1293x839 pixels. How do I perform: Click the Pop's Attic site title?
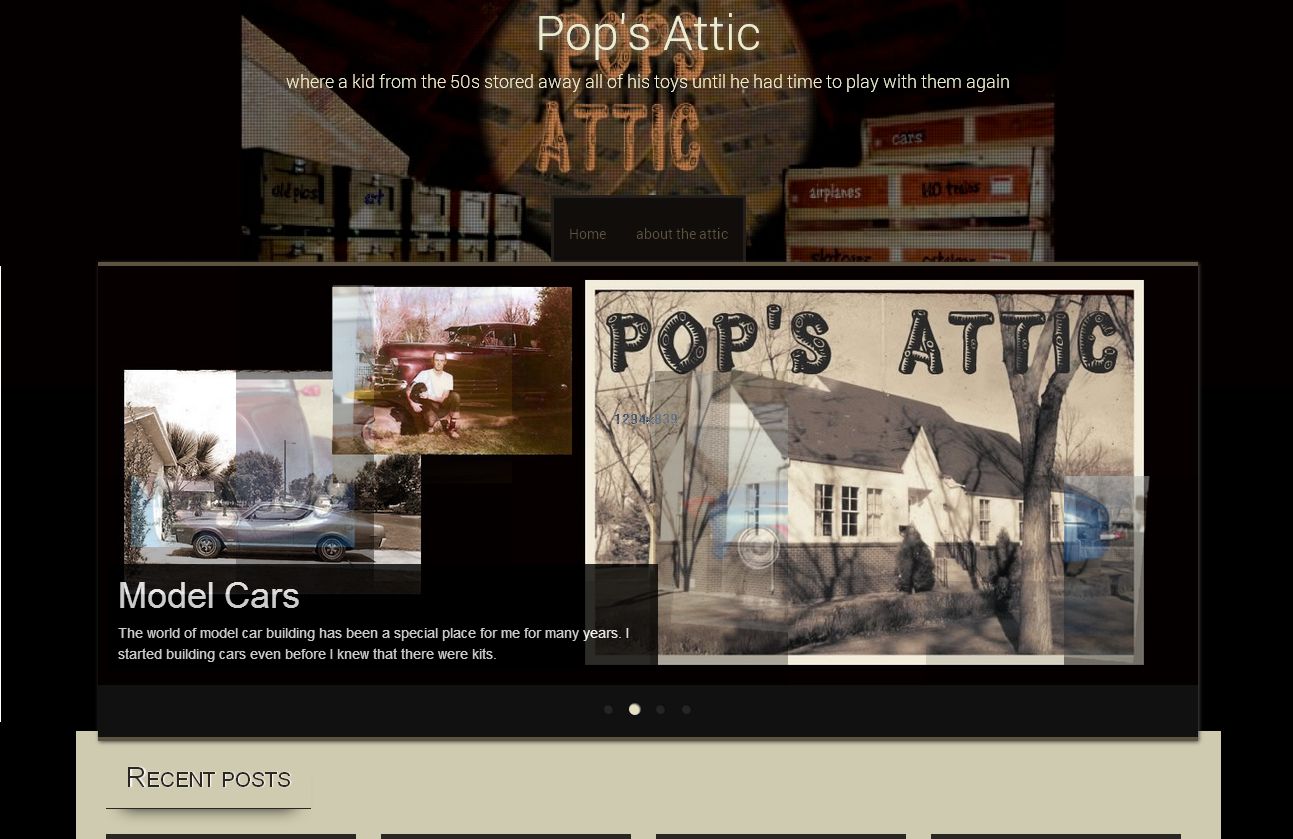pos(647,34)
